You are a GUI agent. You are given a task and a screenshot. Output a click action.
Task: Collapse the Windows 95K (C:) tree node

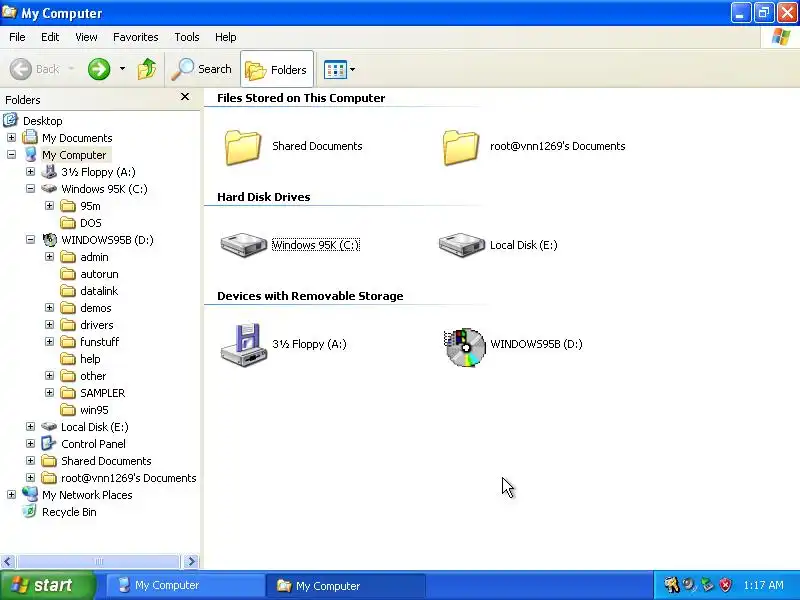pos(31,189)
